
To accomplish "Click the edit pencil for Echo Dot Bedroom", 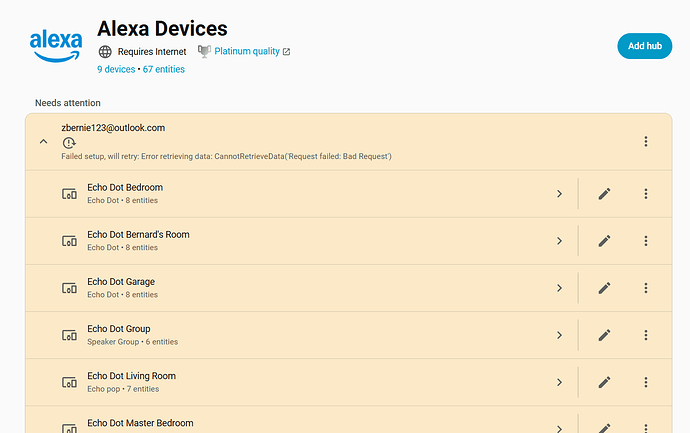I will click(x=604, y=194).
